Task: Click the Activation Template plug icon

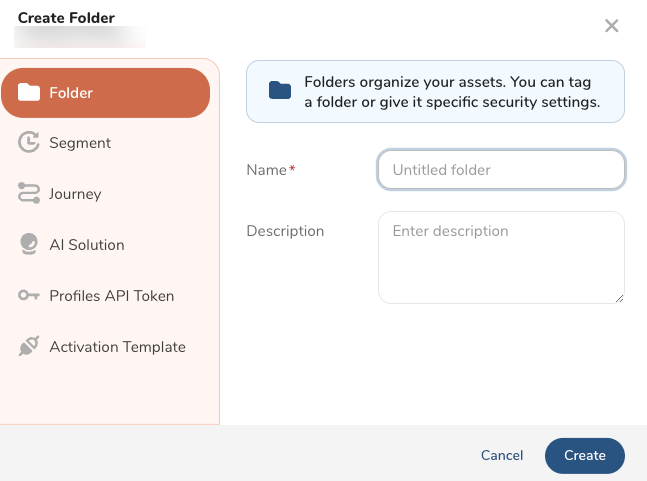Action: (x=29, y=347)
